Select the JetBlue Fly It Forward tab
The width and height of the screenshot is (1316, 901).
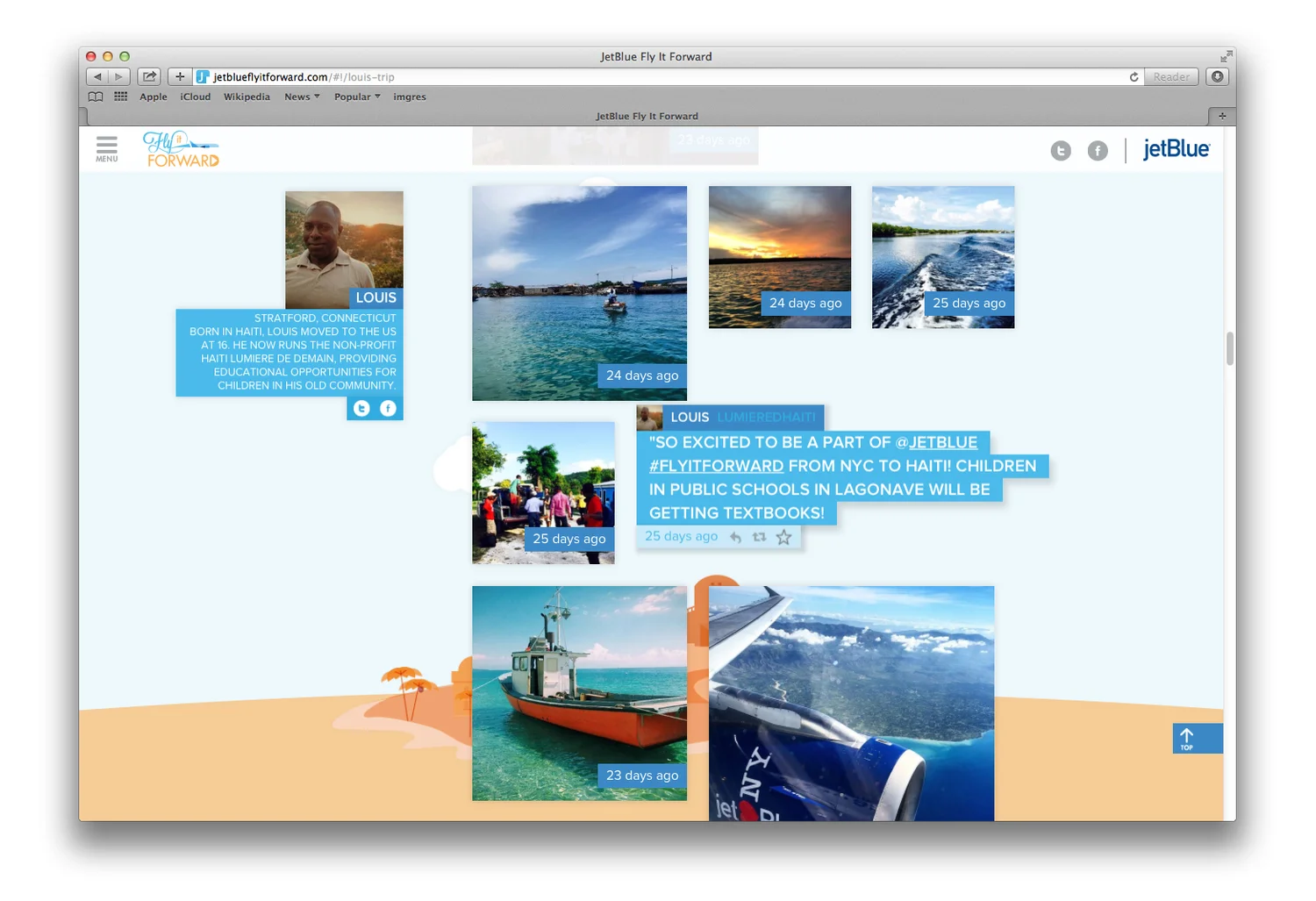pyautogui.click(x=647, y=116)
